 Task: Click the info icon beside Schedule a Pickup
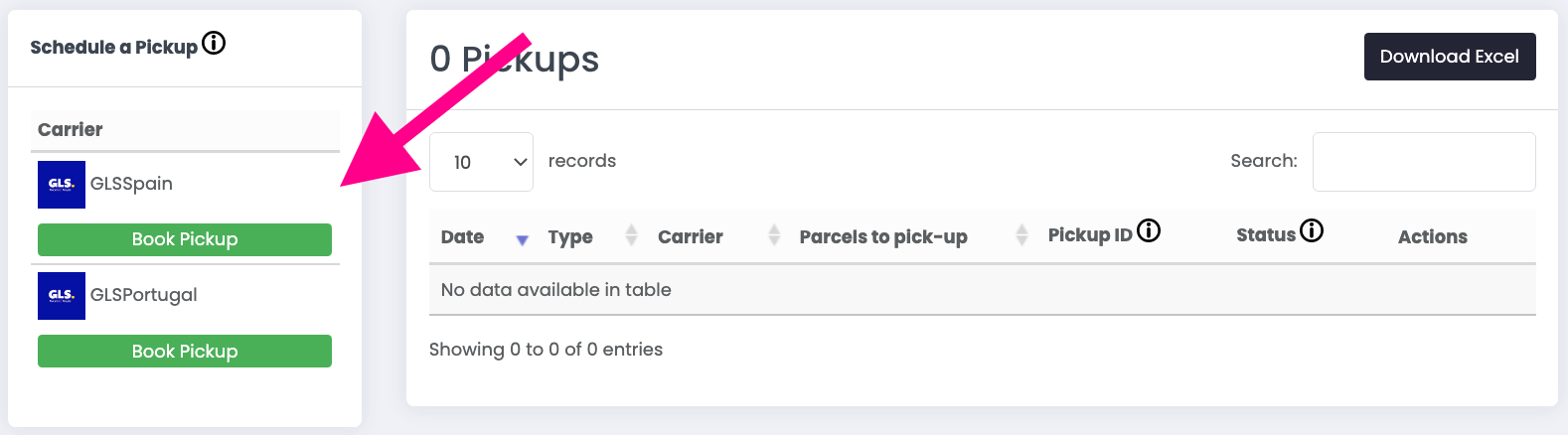point(214,43)
